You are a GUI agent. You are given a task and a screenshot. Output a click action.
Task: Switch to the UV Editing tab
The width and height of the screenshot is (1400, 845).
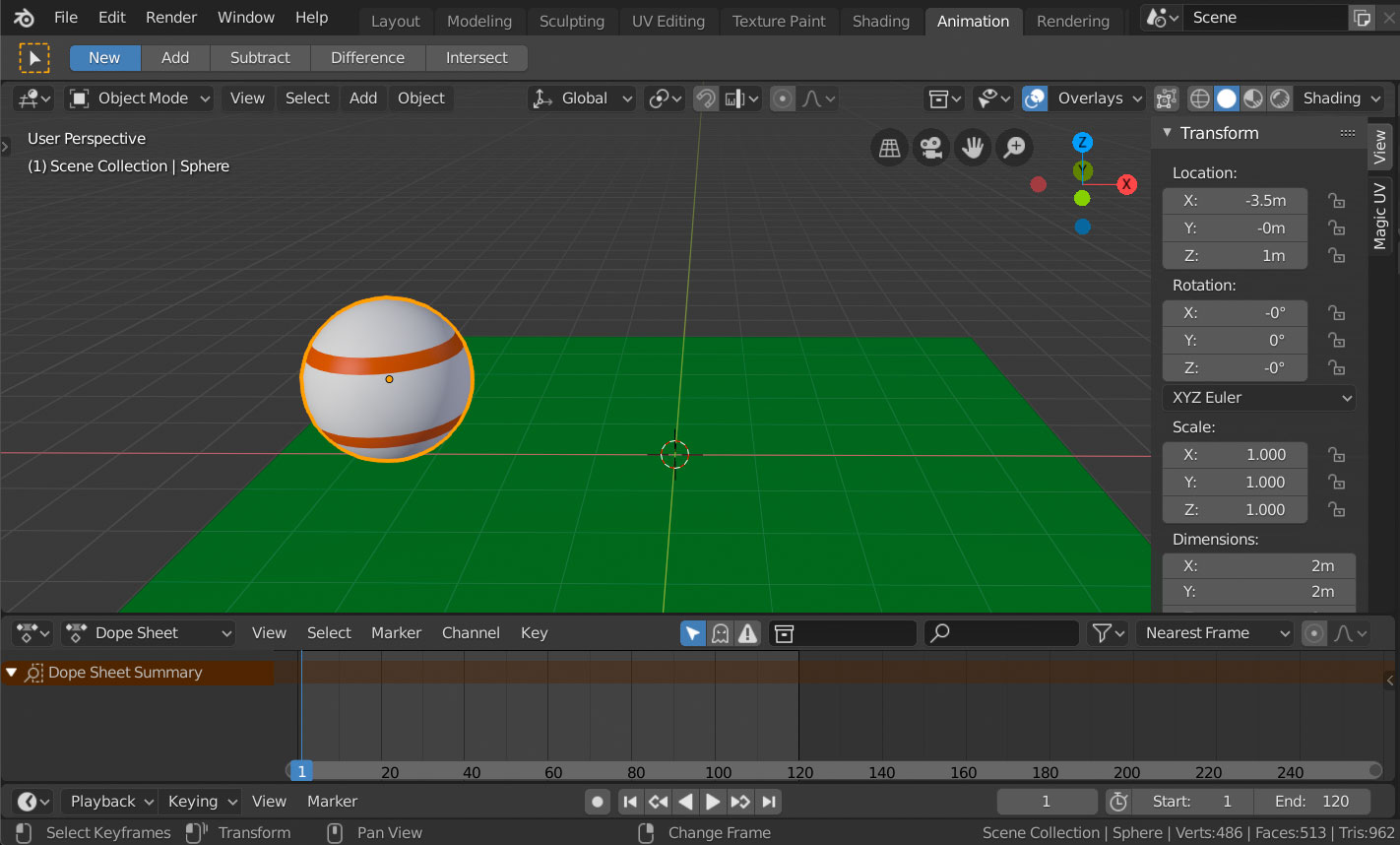pyautogui.click(x=668, y=21)
